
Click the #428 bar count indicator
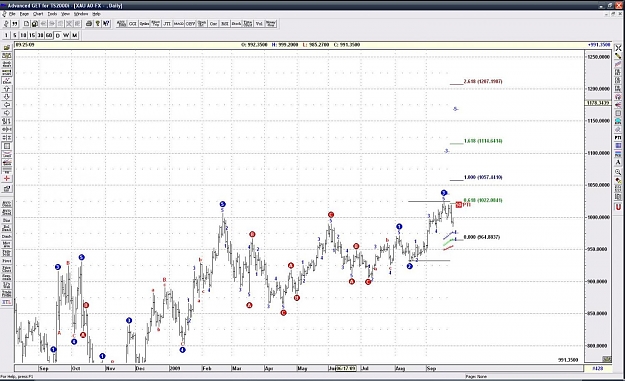(x=597, y=368)
